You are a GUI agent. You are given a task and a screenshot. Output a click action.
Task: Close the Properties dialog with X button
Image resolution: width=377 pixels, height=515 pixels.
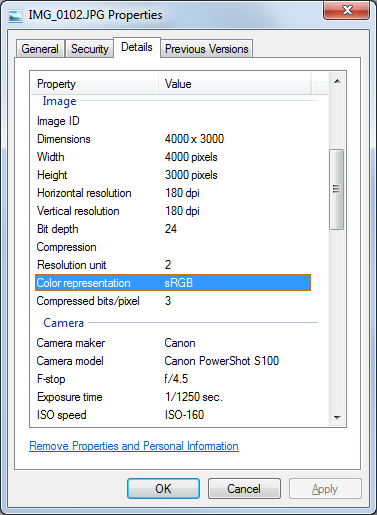347,10
